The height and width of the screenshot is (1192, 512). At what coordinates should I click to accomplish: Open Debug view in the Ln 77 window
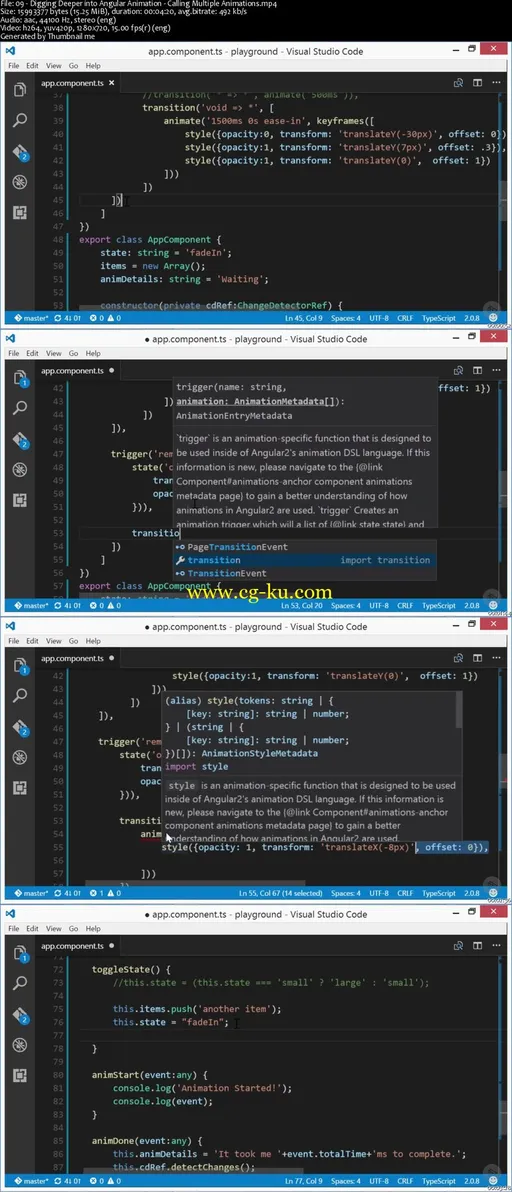(x=20, y=1045)
